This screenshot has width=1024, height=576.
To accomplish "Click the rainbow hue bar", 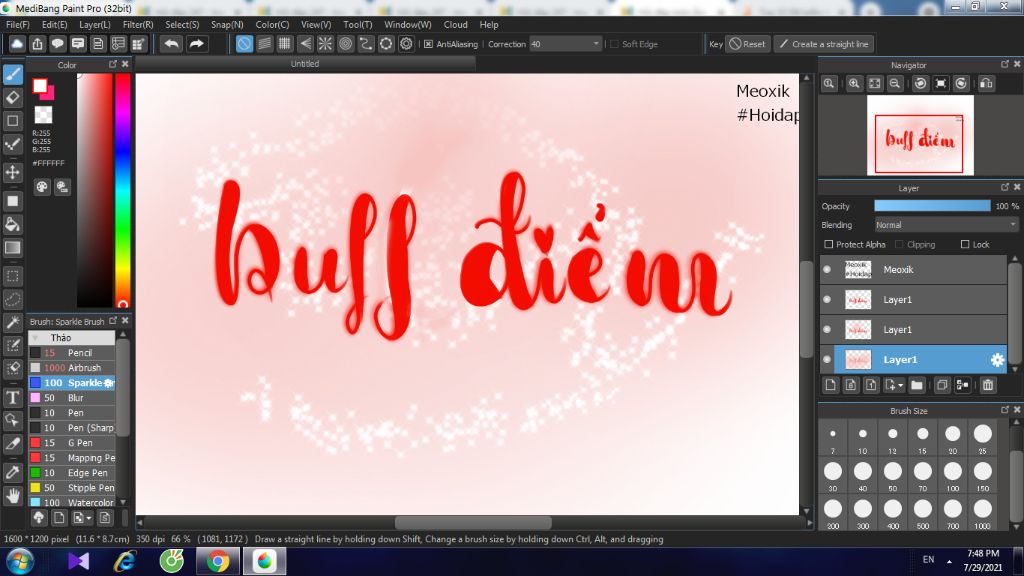I will click(123, 190).
